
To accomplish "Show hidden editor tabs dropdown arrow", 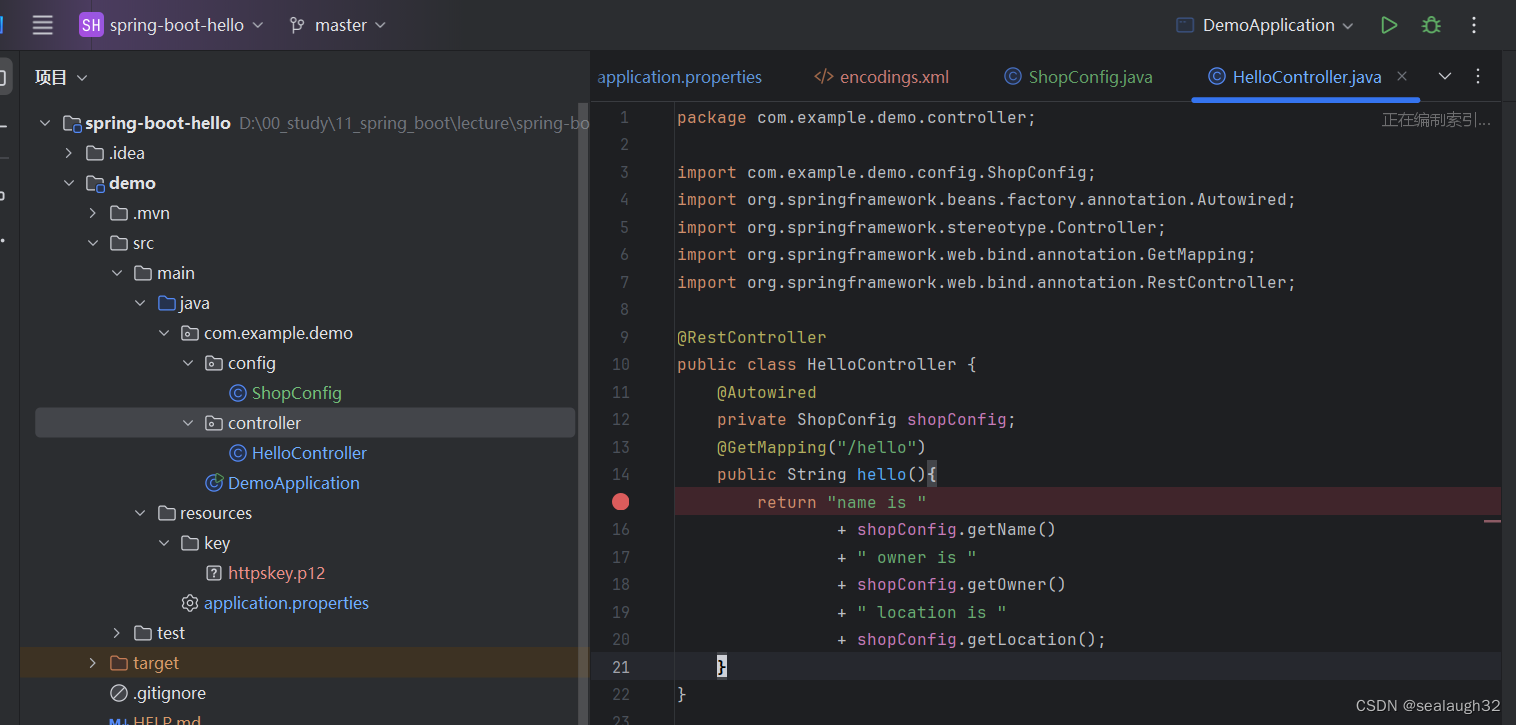I will pyautogui.click(x=1445, y=76).
